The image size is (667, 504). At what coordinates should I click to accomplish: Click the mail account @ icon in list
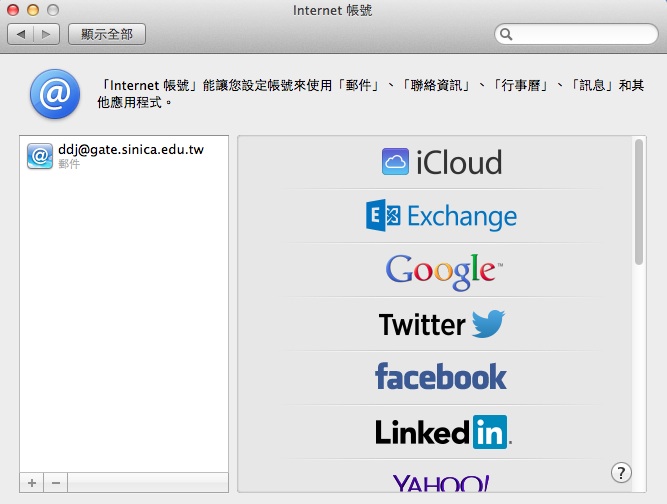click(x=40, y=156)
